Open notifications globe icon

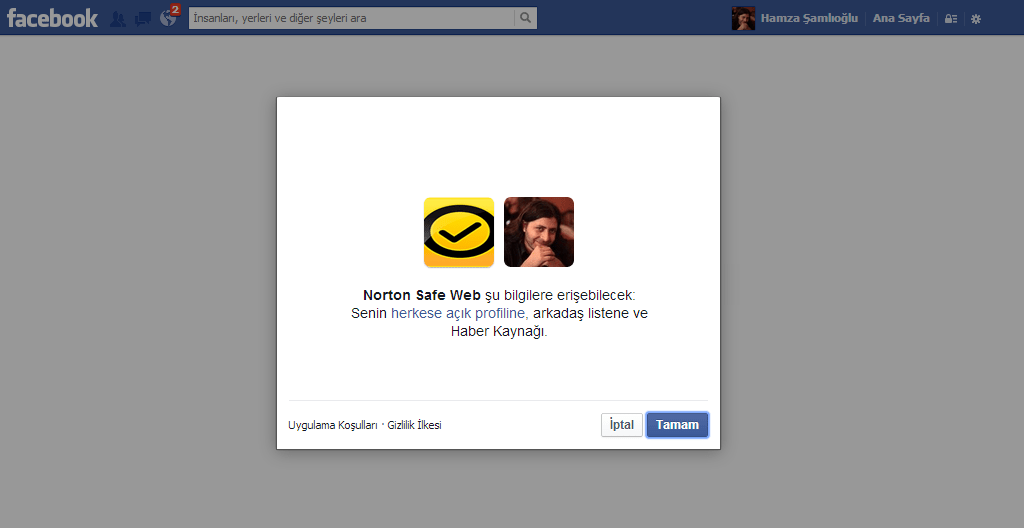[168, 19]
